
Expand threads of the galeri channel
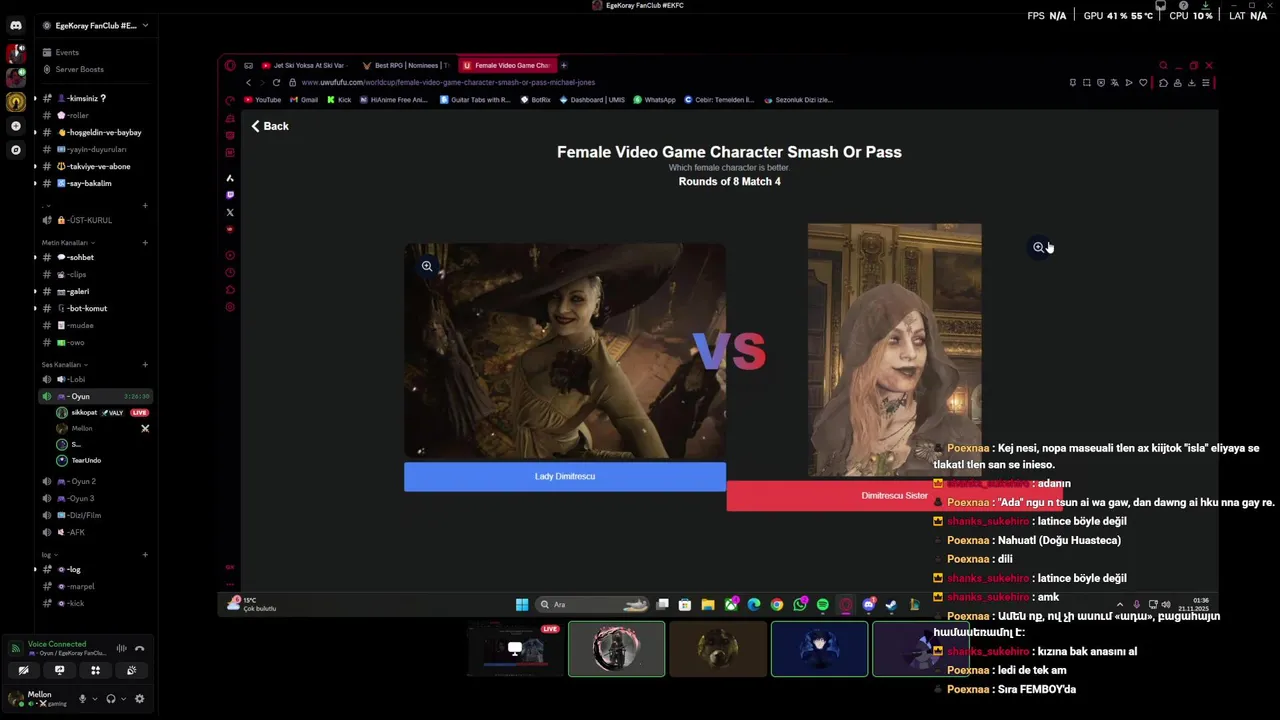tap(35, 291)
